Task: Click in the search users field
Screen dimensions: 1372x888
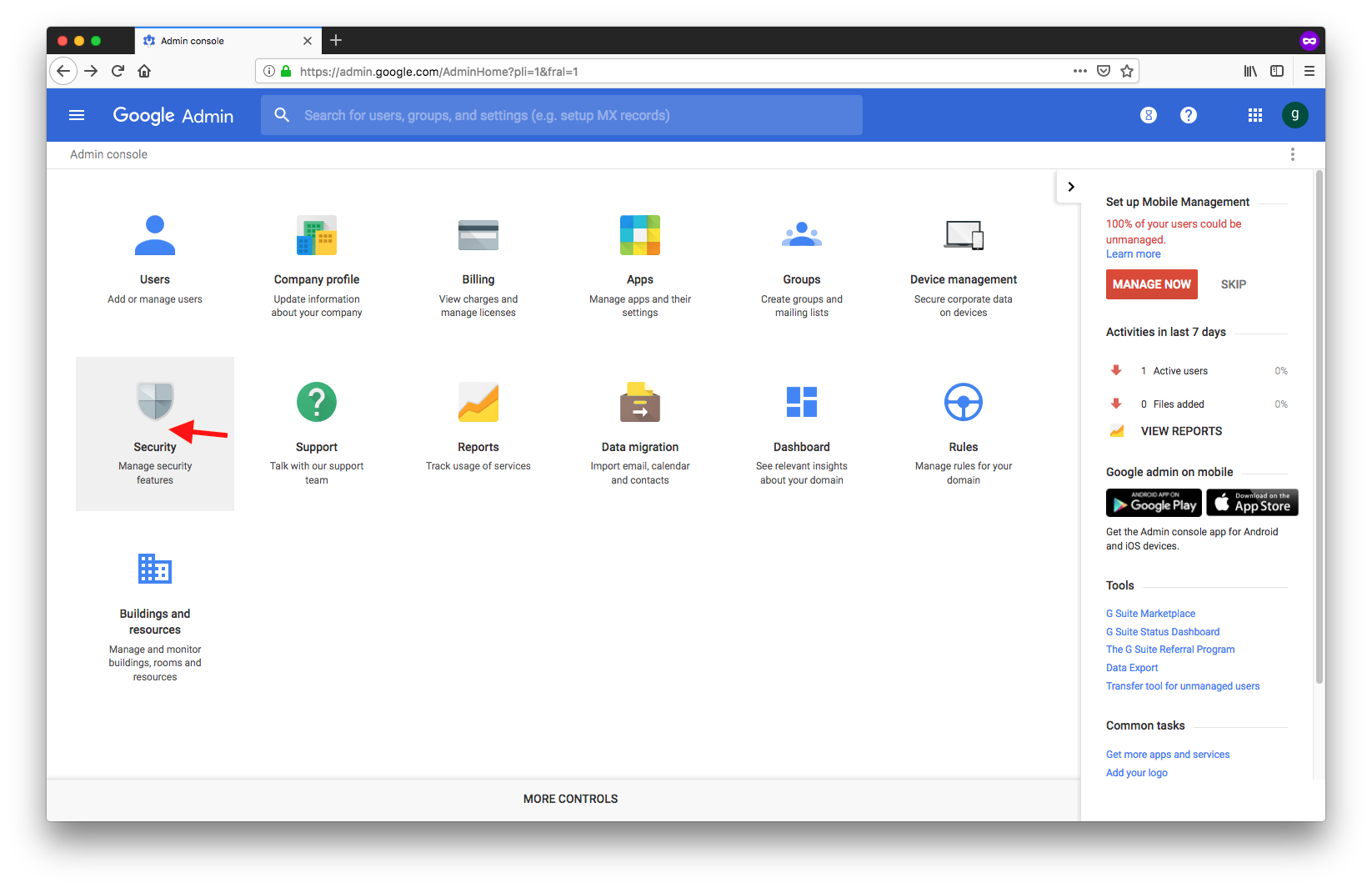Action: point(563,115)
